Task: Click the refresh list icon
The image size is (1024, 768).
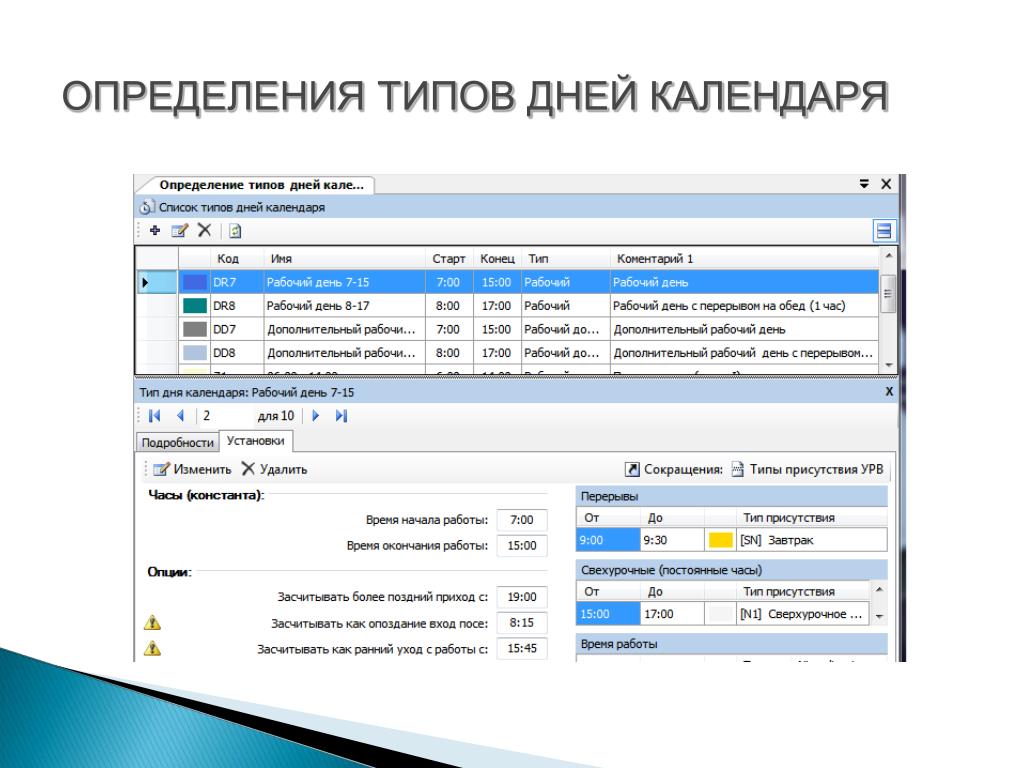Action: click(x=235, y=231)
